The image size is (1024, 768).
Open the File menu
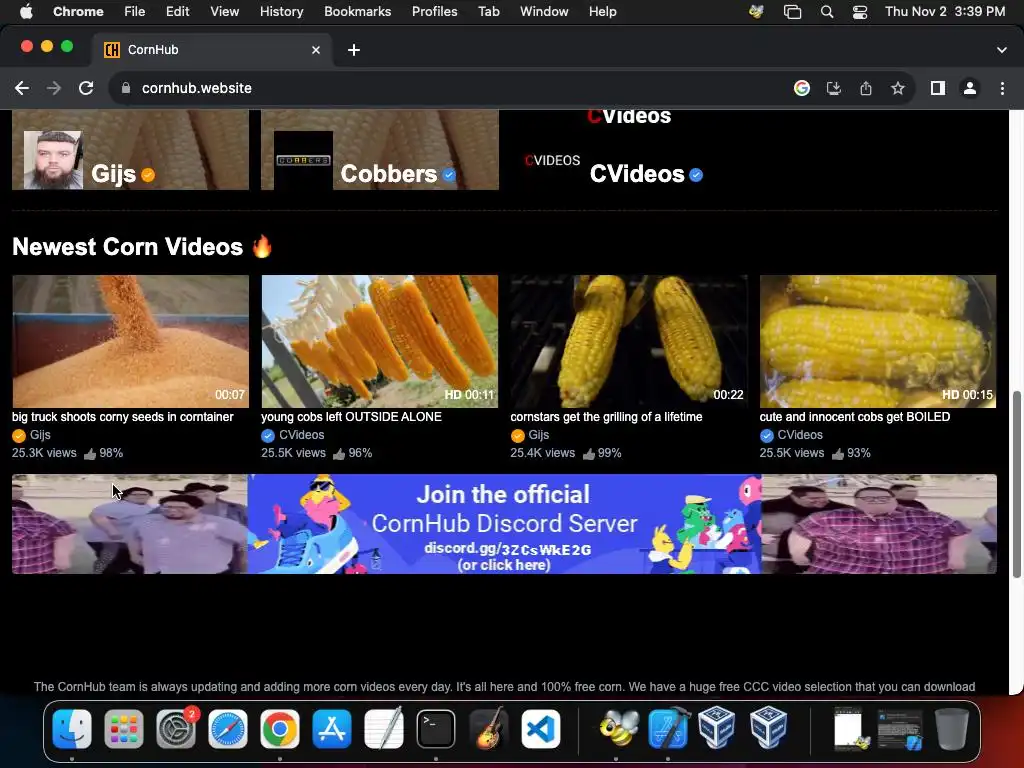pos(135,12)
